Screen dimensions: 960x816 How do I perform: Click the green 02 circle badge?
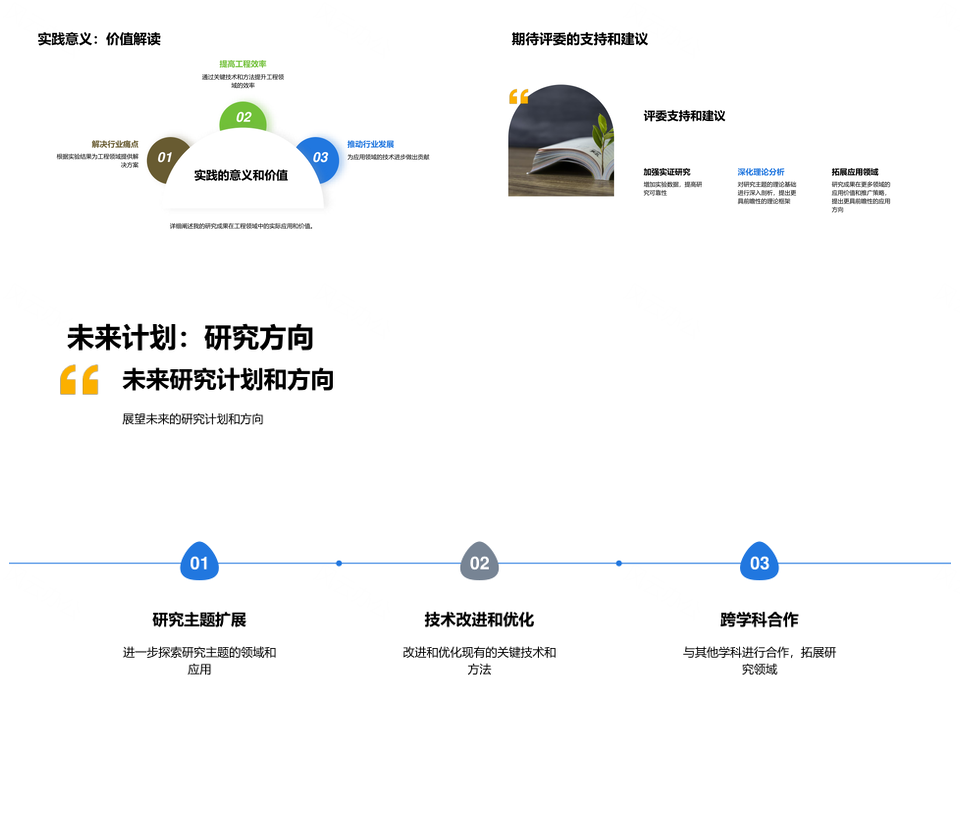243,116
